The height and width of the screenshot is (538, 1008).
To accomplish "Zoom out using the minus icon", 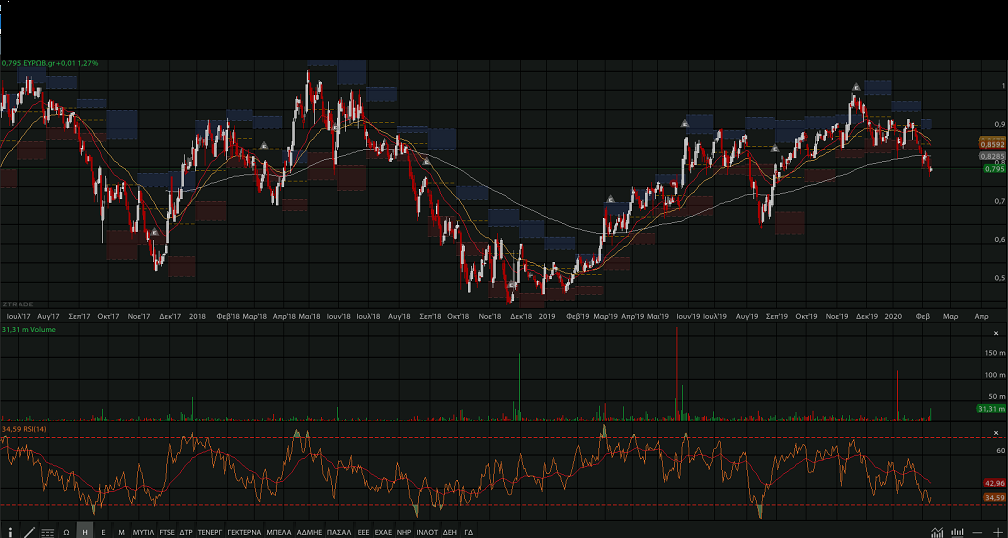I will click(x=977, y=532).
